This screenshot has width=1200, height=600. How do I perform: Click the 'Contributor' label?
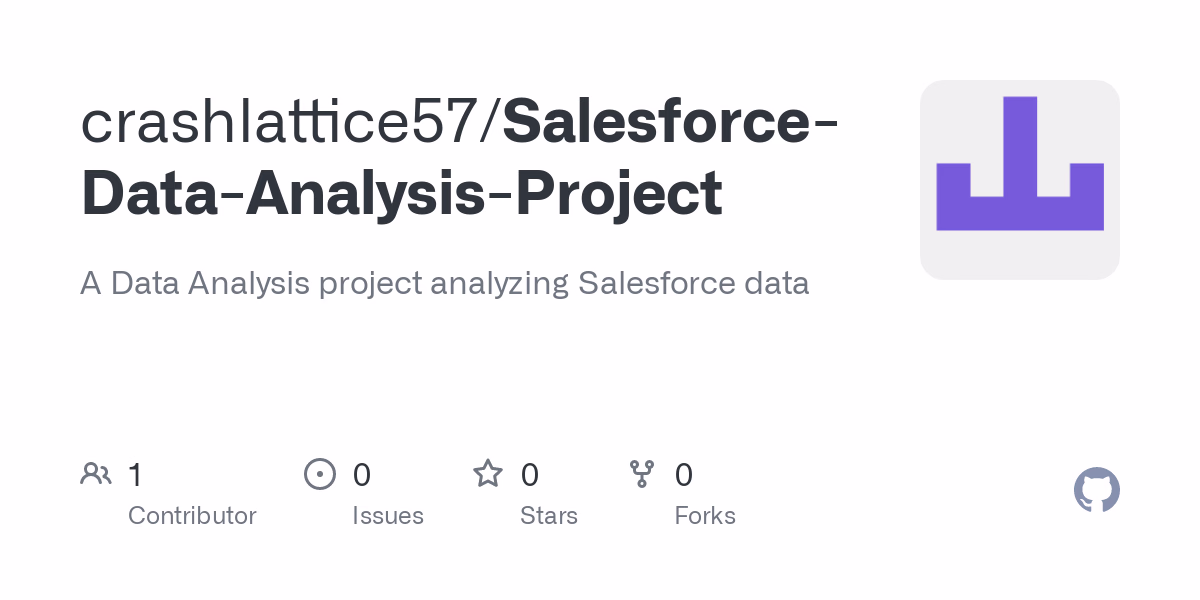pos(192,516)
